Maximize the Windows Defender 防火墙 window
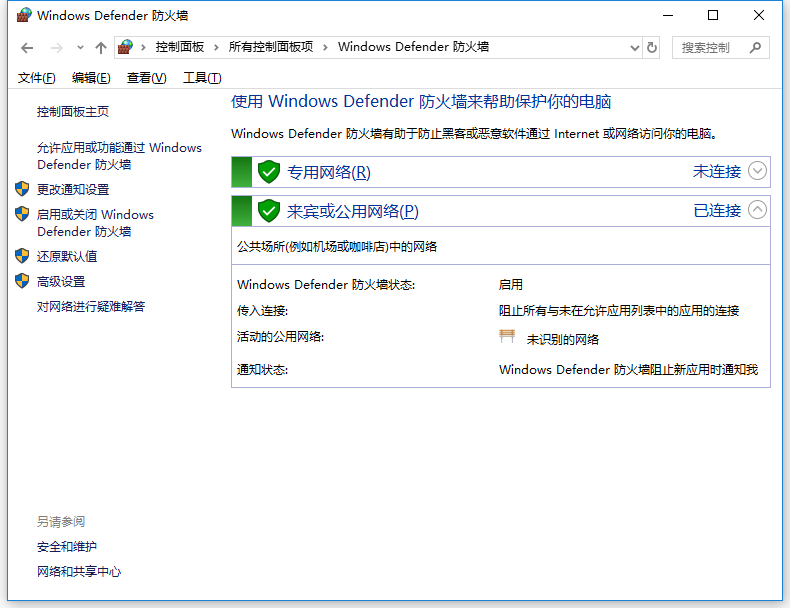Viewport: 790px width, 608px height. (x=713, y=16)
